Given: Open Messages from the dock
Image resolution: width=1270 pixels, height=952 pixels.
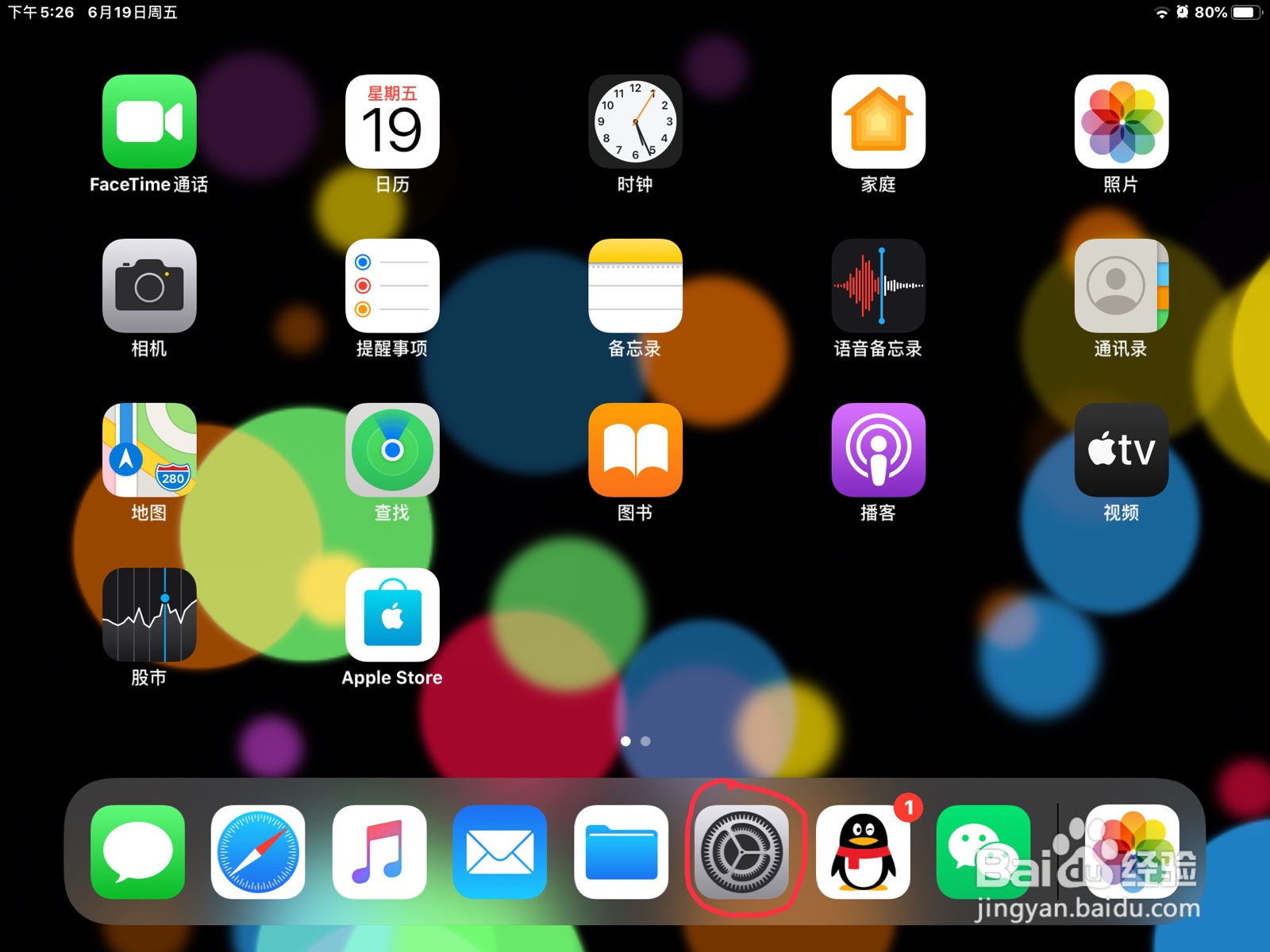Looking at the screenshot, I should click(137, 852).
